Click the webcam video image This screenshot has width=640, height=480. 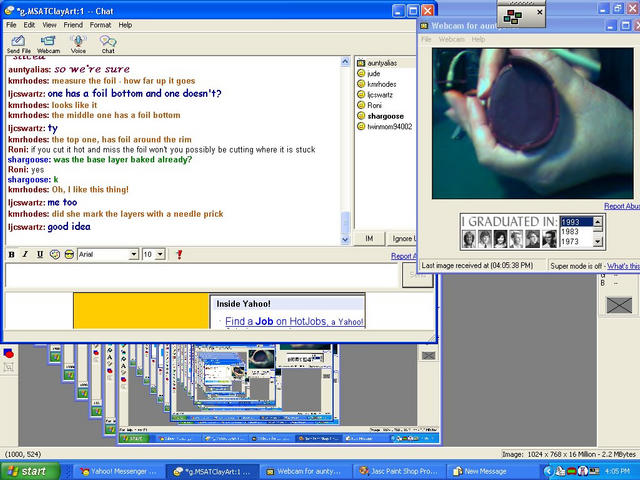click(x=533, y=123)
